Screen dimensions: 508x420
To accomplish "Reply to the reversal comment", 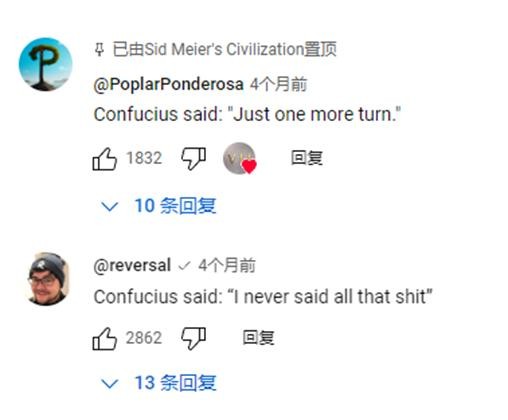I will click(x=259, y=337).
